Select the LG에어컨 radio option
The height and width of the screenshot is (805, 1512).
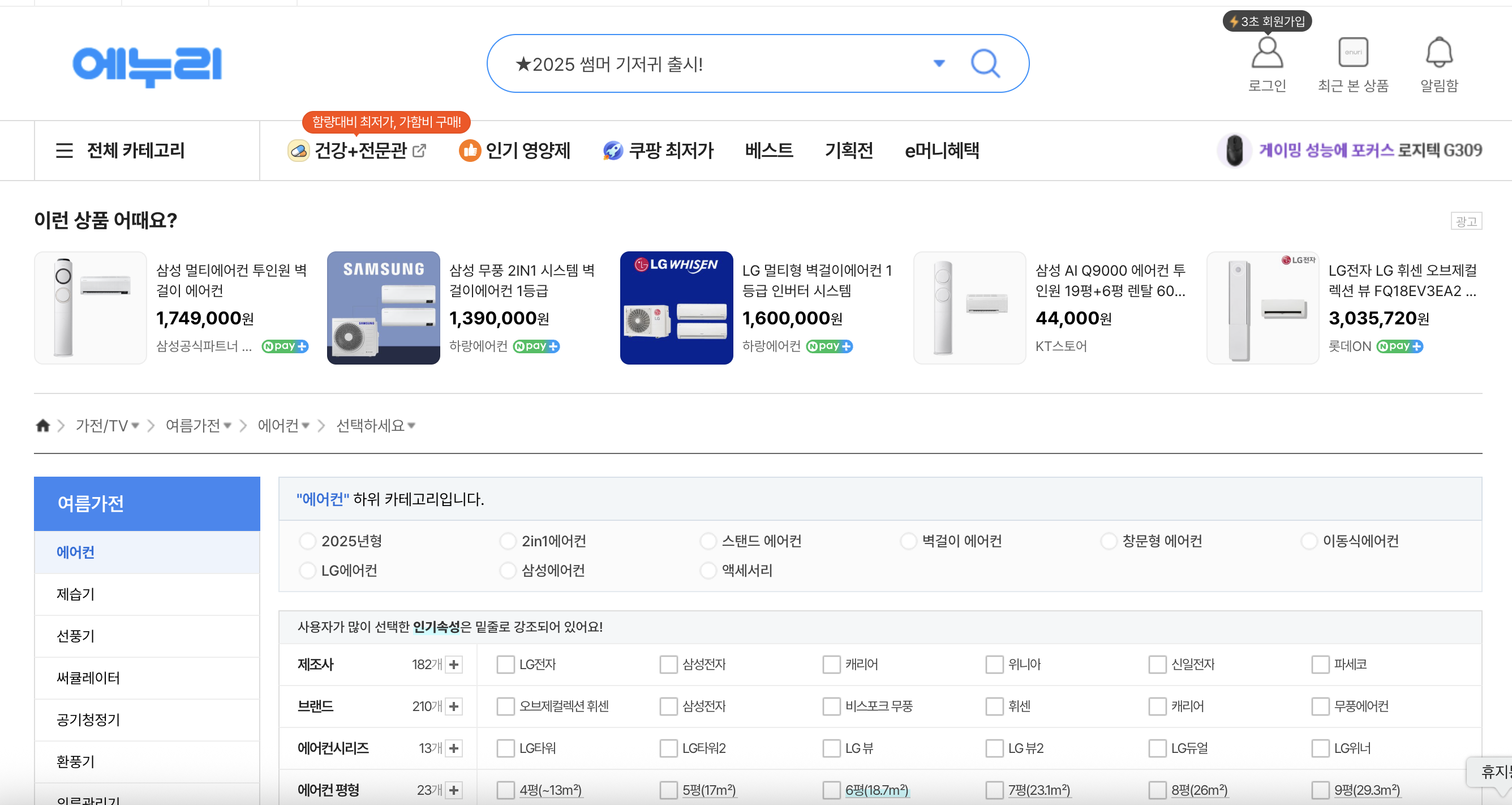308,570
